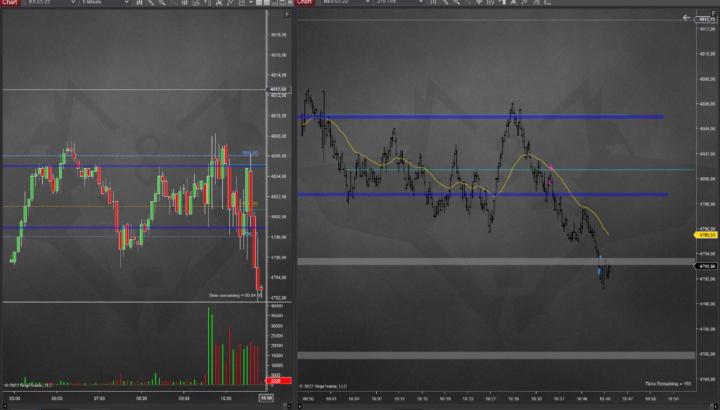Click the left chart's 'Time remaining' text
The width and height of the screenshot is (720, 410).
click(x=235, y=296)
